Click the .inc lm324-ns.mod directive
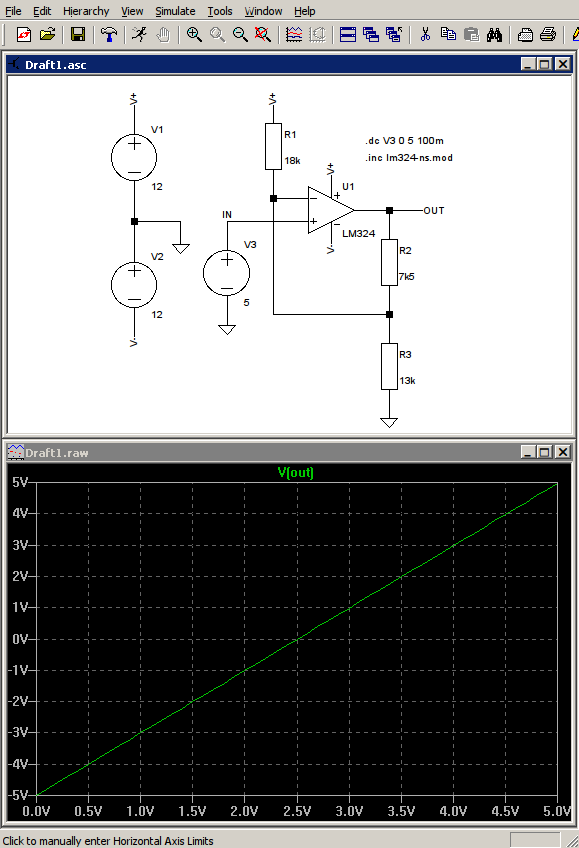Viewport: 579px width, 848px height. [x=409, y=158]
